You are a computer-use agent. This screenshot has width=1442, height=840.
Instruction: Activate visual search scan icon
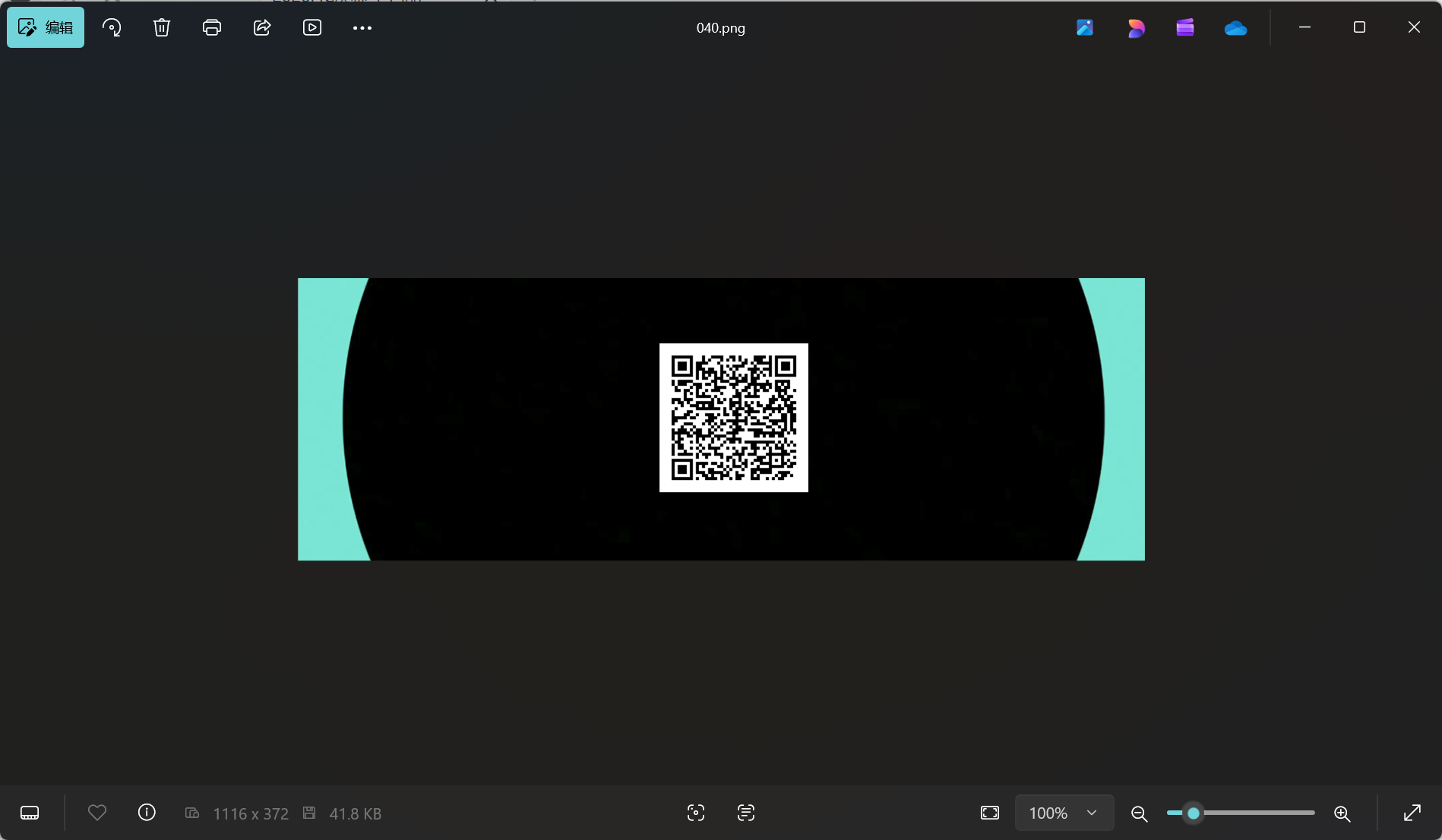pyautogui.click(x=696, y=813)
